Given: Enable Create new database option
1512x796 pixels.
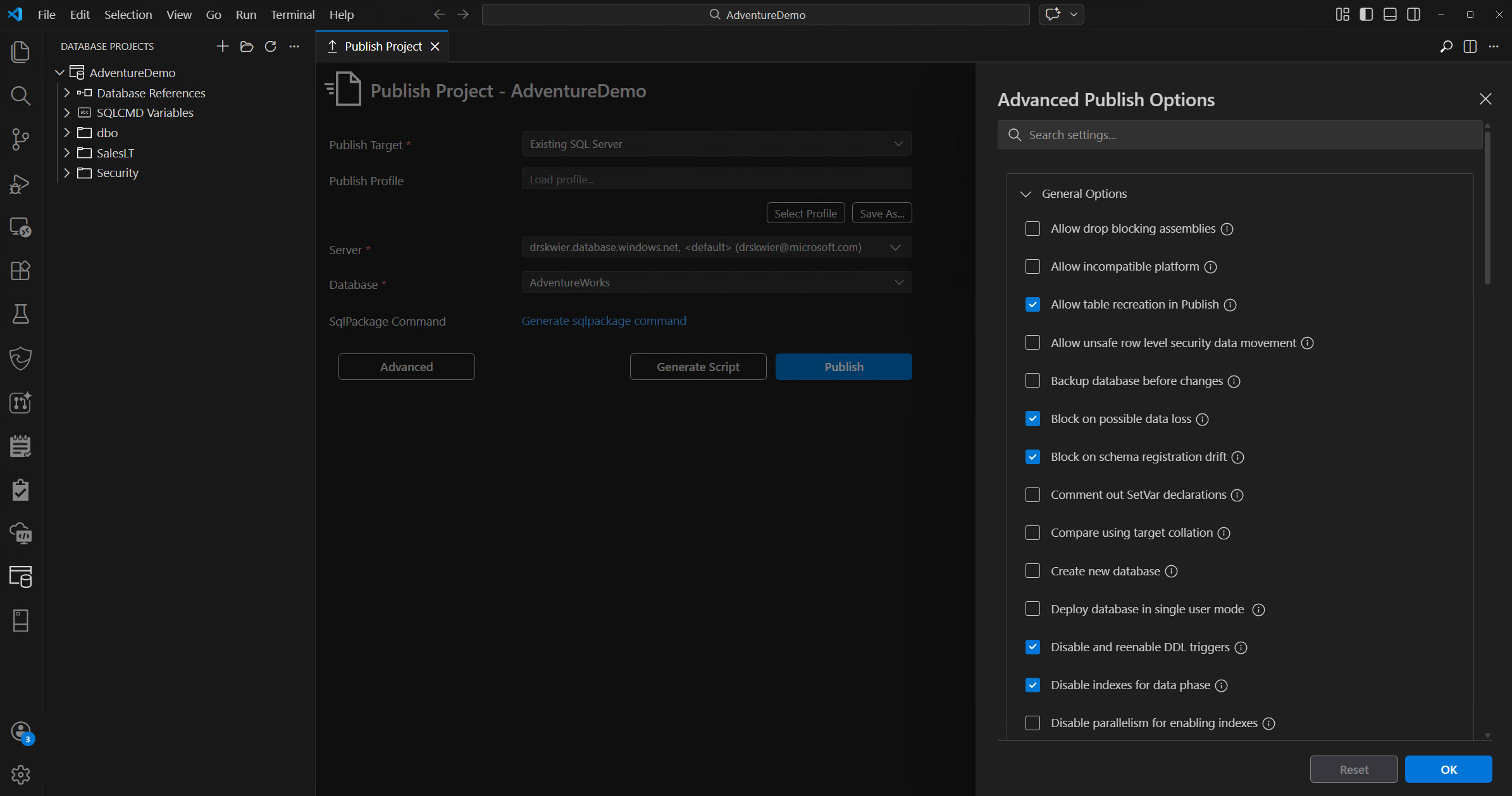Looking at the screenshot, I should pos(1032,571).
